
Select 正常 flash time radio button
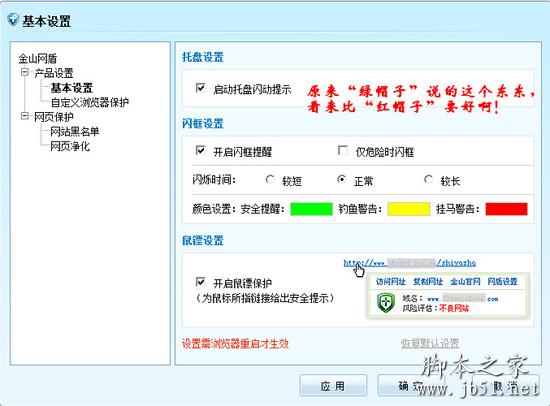[341, 180]
